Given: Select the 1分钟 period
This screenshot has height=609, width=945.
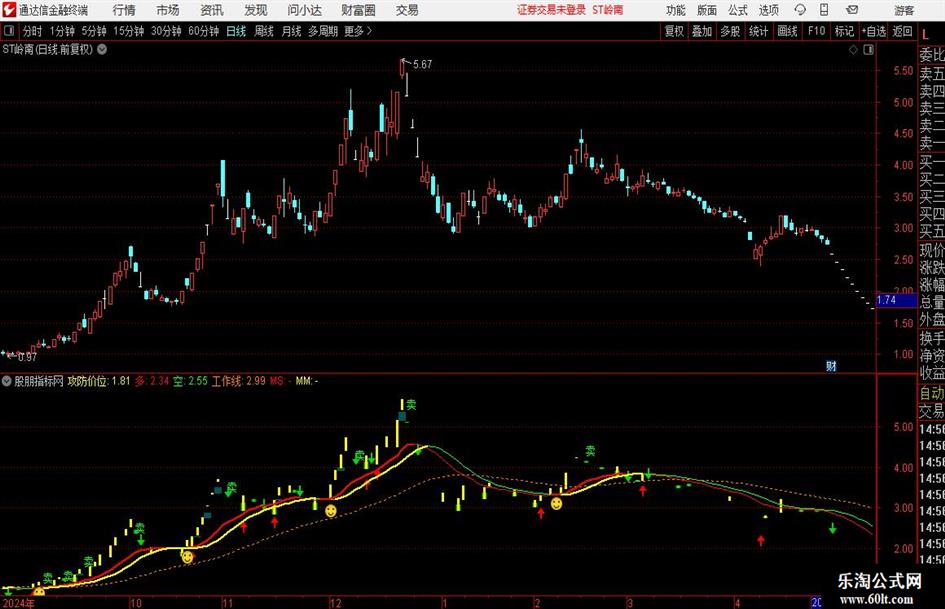Looking at the screenshot, I should 61,31.
